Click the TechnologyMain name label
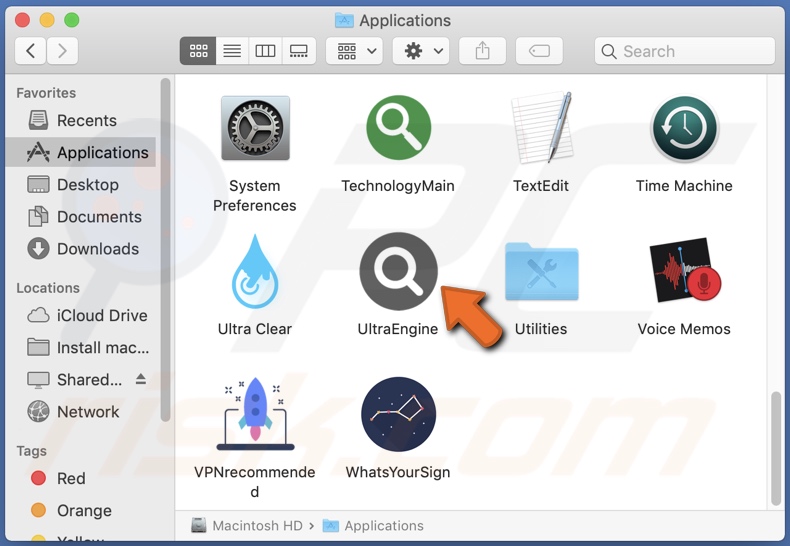790x546 pixels. pyautogui.click(x=398, y=186)
